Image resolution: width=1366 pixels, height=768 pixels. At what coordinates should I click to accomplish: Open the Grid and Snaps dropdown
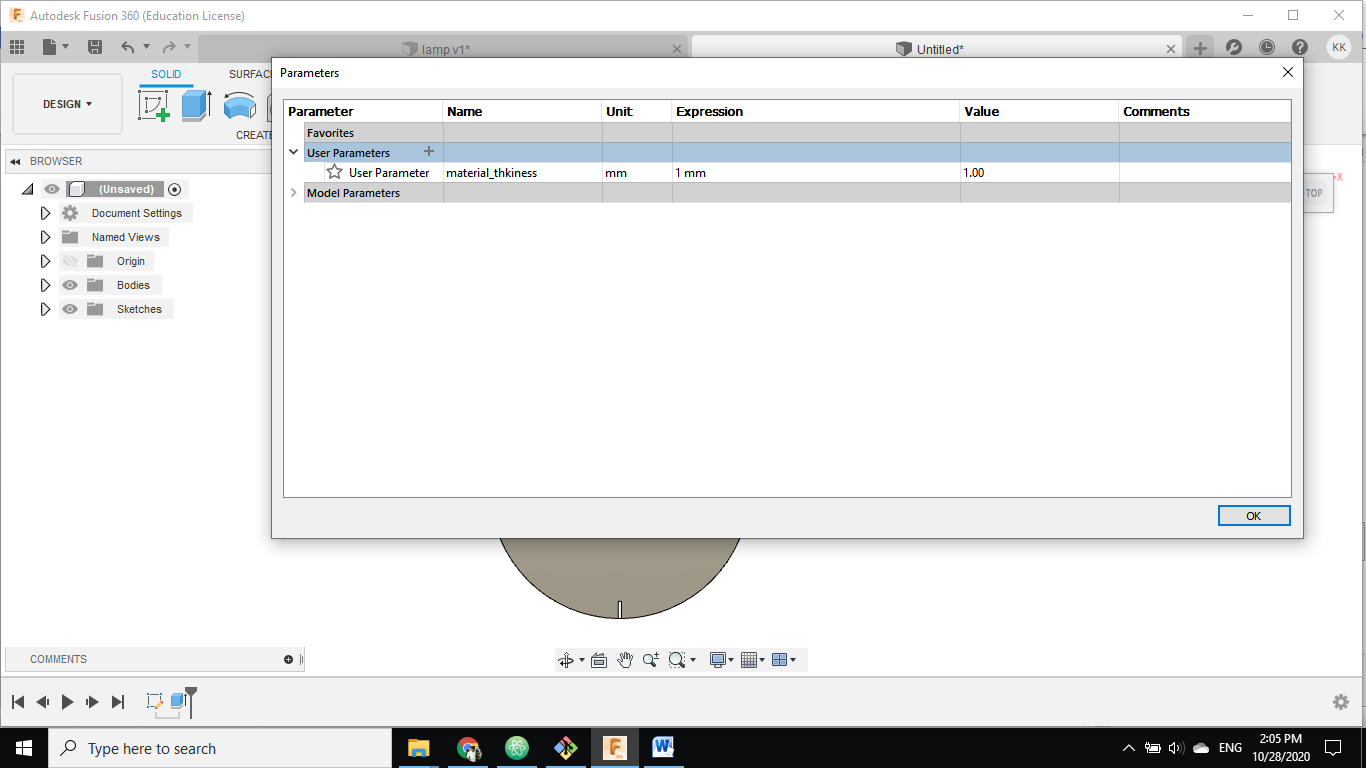coord(753,660)
